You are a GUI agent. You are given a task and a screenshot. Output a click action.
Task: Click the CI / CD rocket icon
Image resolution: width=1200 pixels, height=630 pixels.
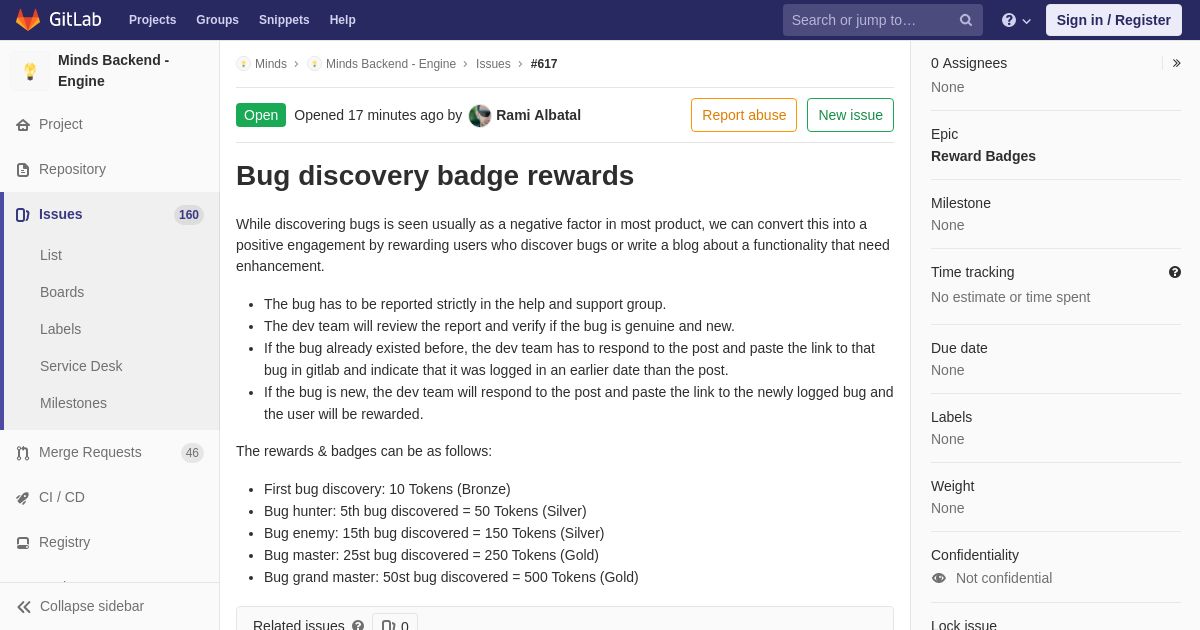click(x=23, y=498)
